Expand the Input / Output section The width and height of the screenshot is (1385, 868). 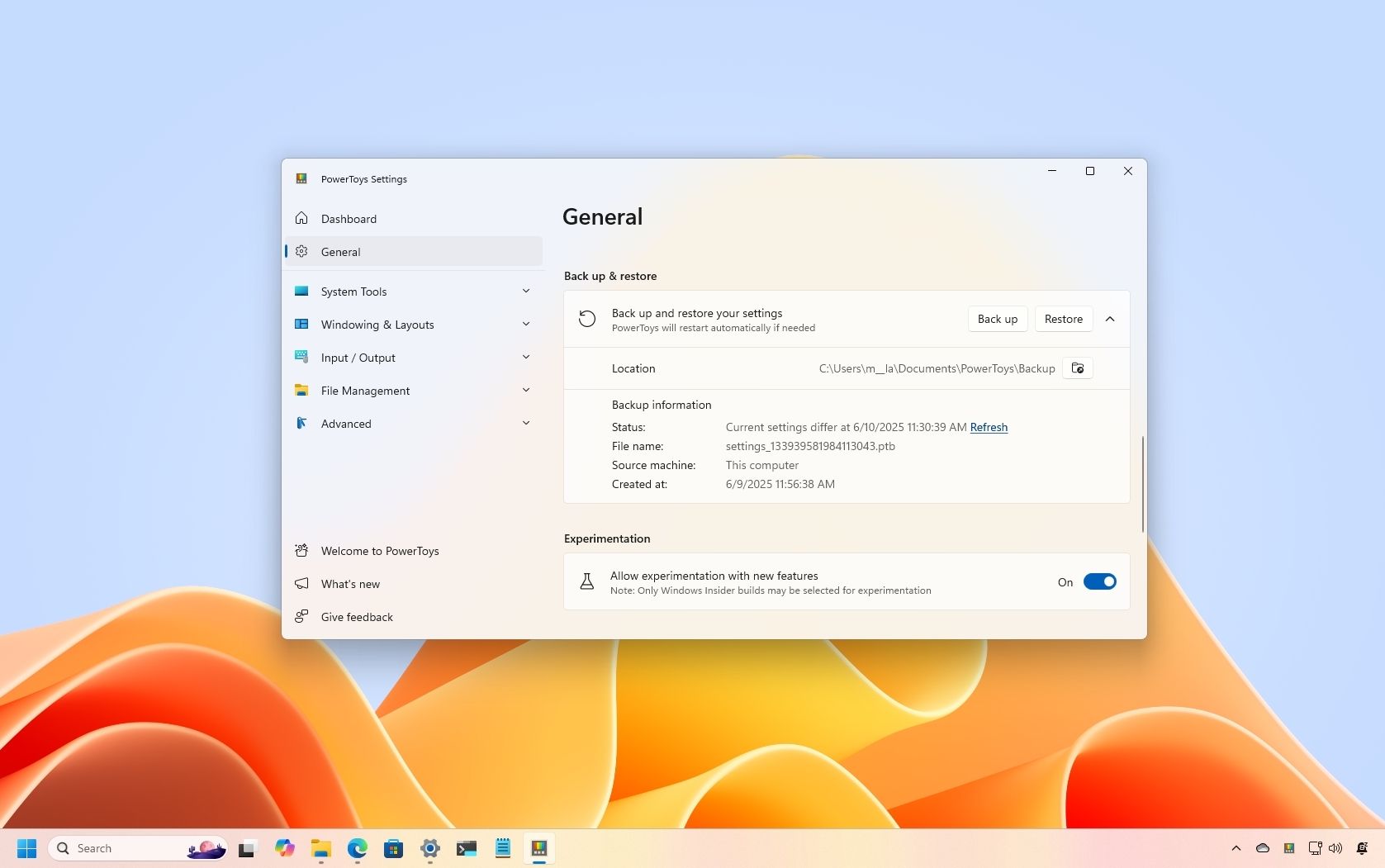coord(526,358)
